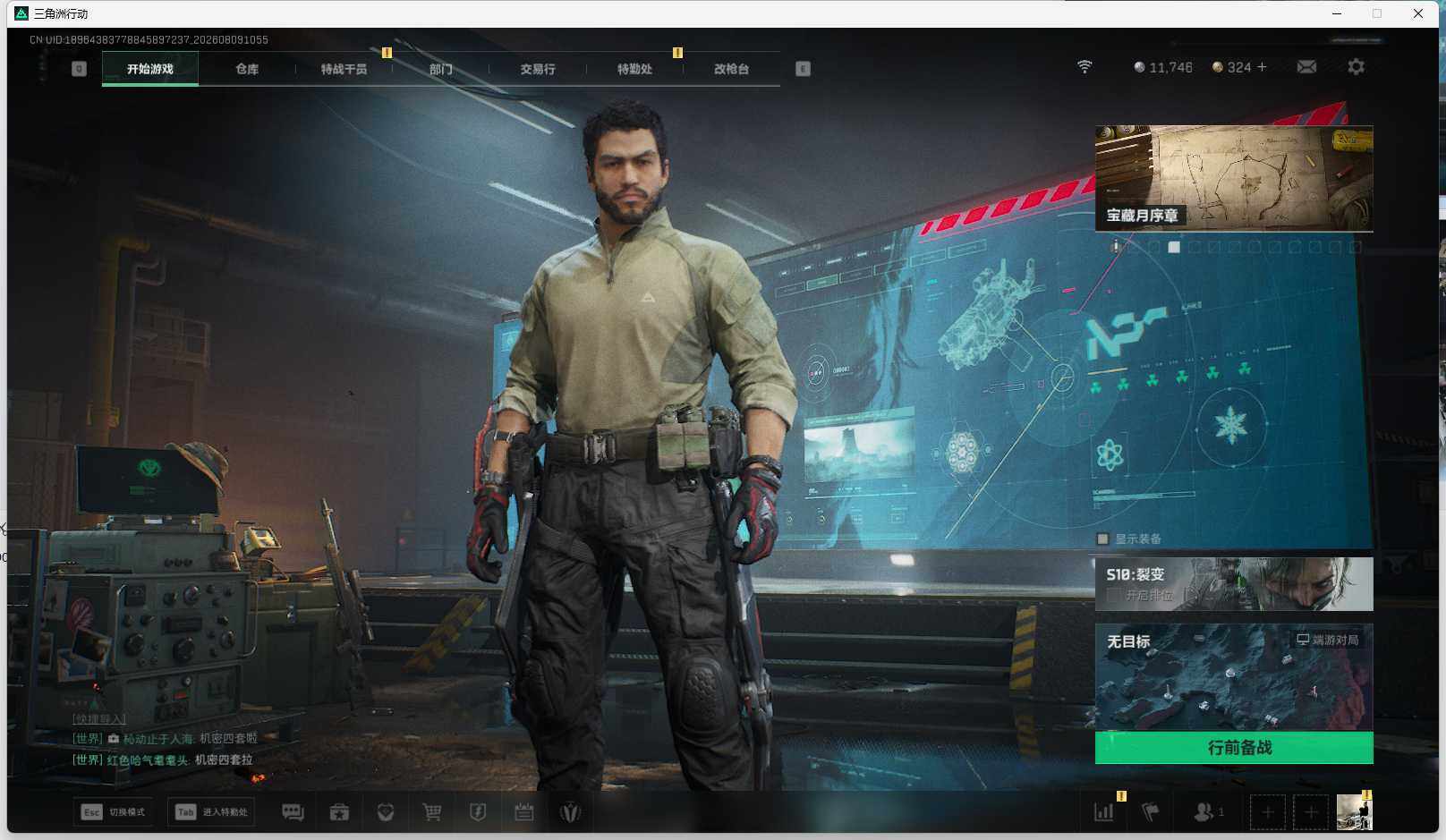The image size is (1446, 840).
Task: Toggle the 显示装备 checkbox
Action: [x=1103, y=539]
